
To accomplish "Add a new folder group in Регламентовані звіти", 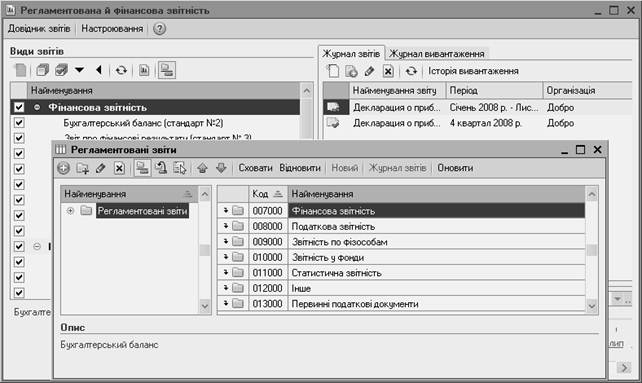I will pyautogui.click(x=83, y=168).
